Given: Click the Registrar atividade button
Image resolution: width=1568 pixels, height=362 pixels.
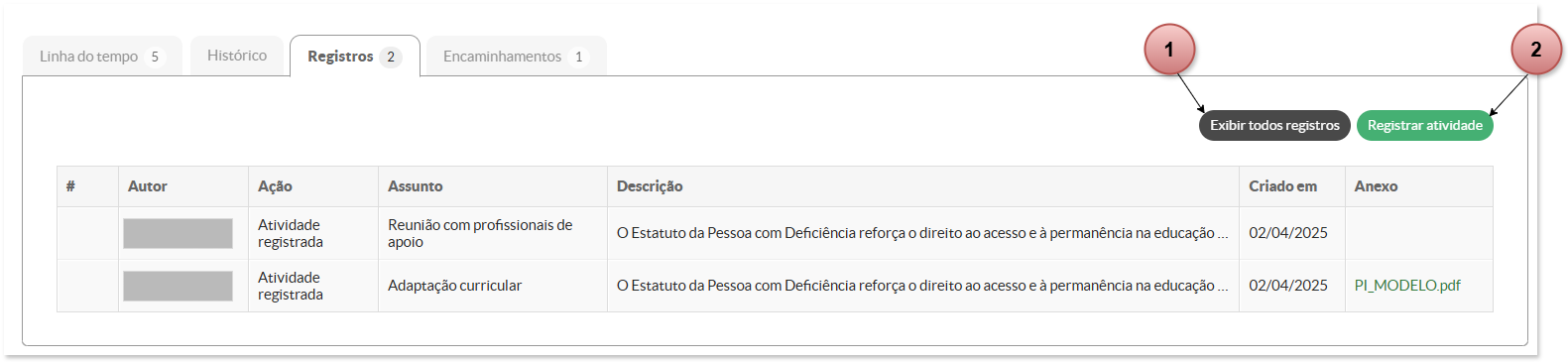Looking at the screenshot, I should 1424,125.
